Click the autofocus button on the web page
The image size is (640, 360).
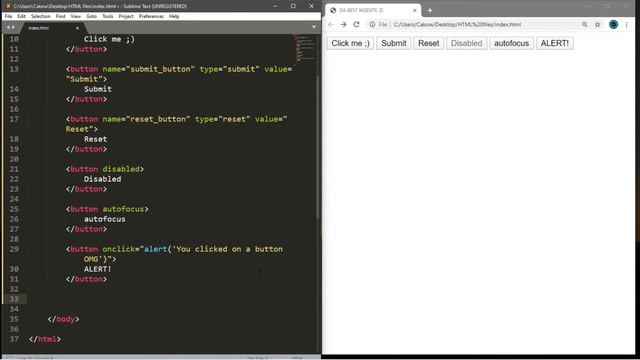coord(511,43)
